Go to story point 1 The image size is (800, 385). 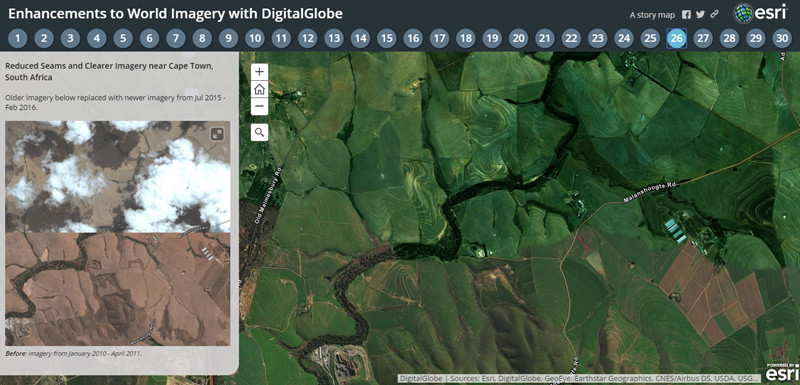pyautogui.click(x=18, y=38)
